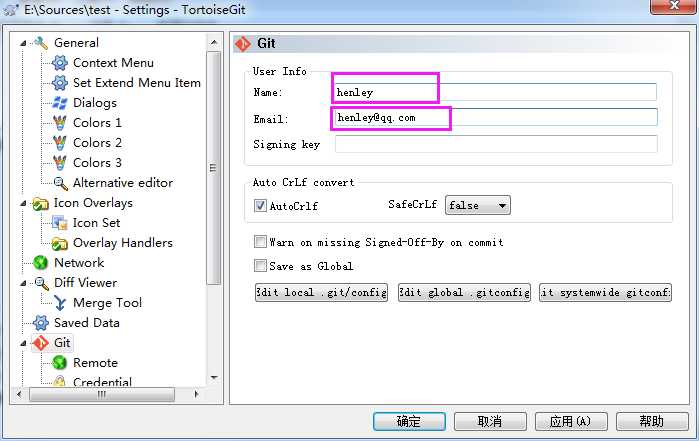Screen dimensions: 699x441
Task: Click the Context Menu gear icon
Action: pyautogui.click(x=60, y=63)
